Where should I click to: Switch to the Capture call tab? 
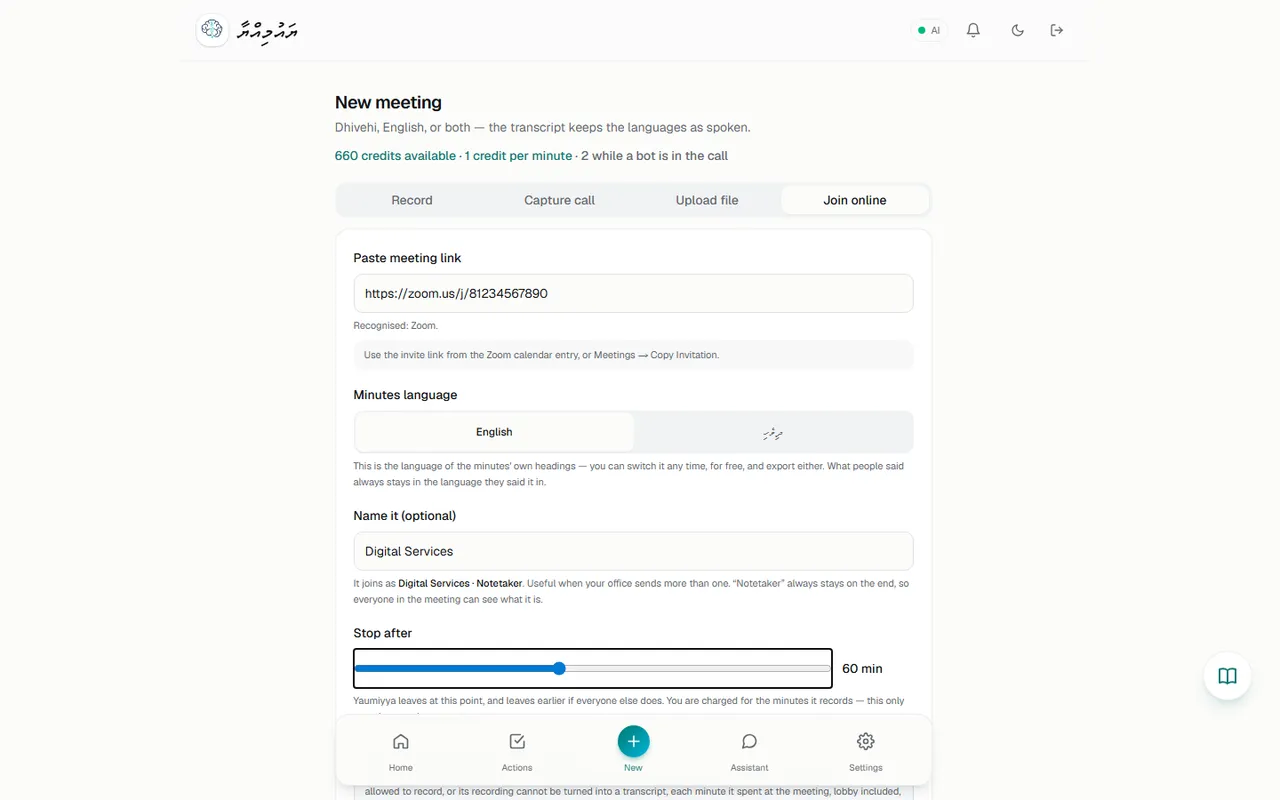(x=559, y=200)
